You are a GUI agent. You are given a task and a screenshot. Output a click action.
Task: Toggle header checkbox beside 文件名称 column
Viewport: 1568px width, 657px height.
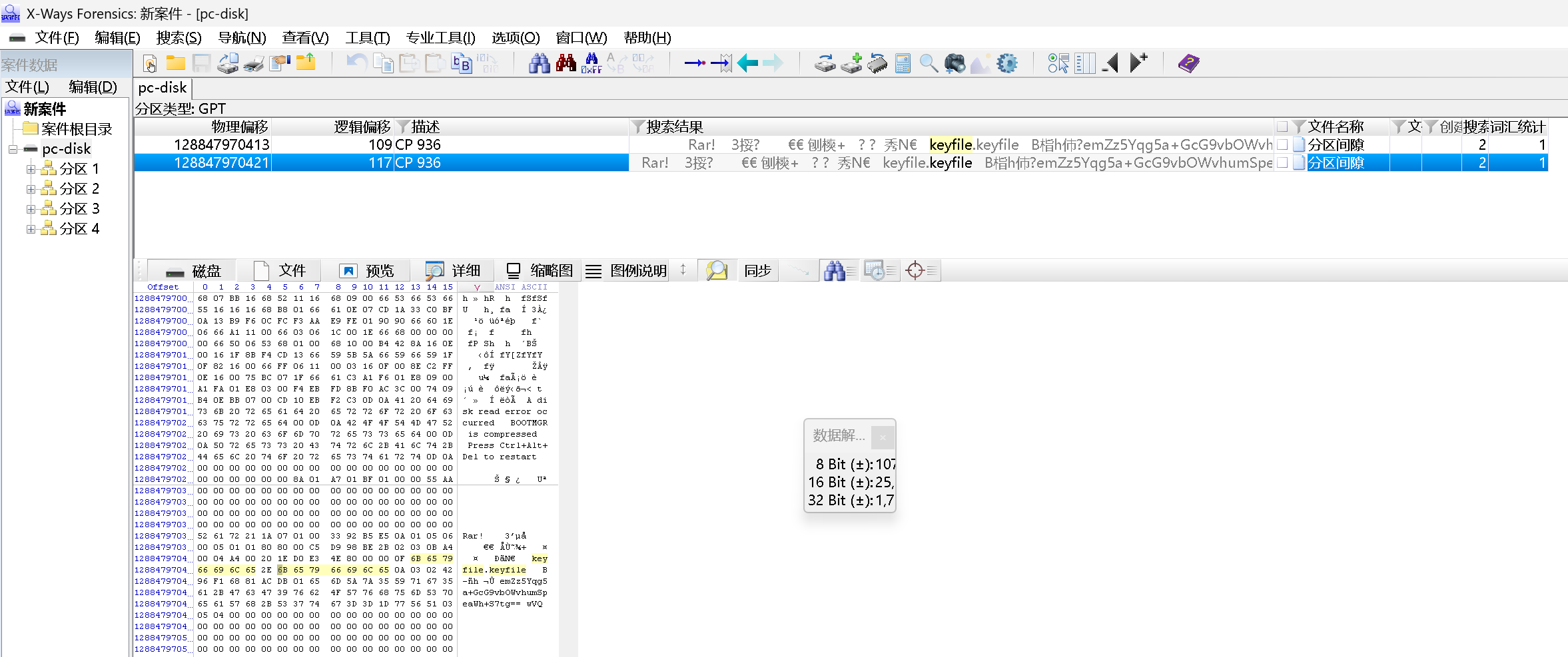[x=1282, y=126]
